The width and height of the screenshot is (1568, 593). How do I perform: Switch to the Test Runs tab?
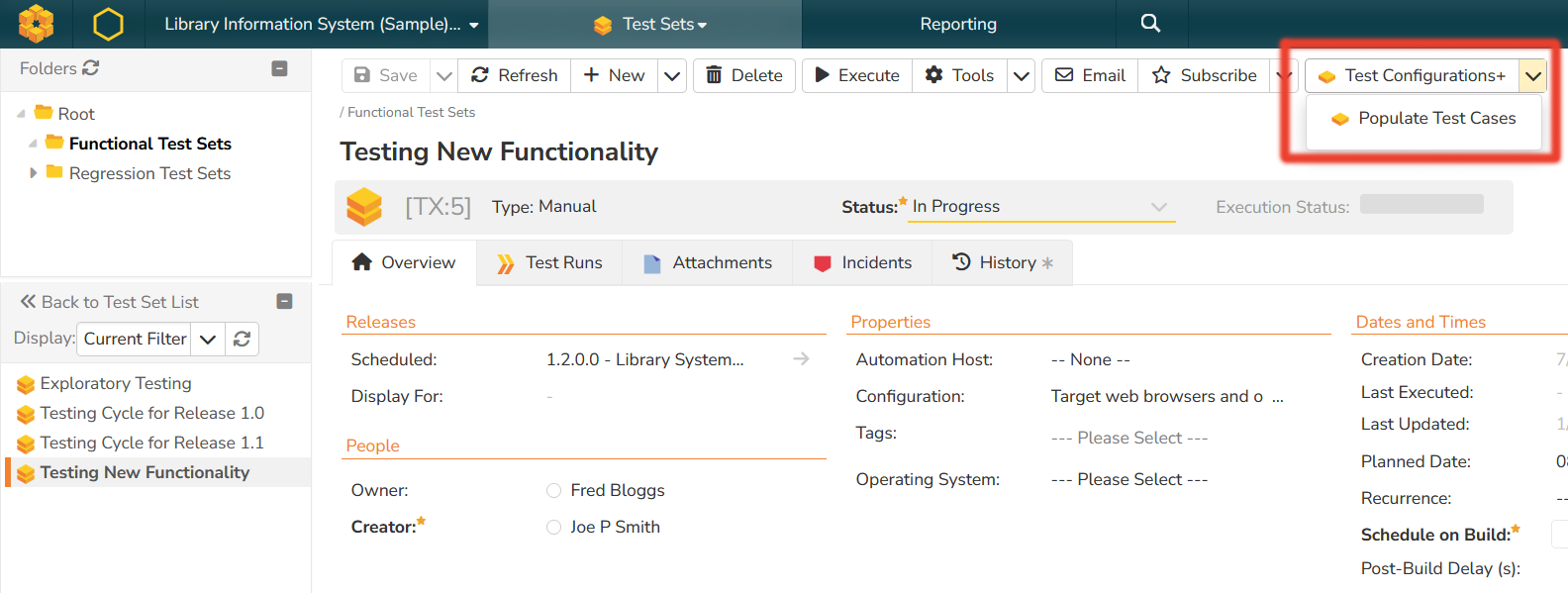549,262
